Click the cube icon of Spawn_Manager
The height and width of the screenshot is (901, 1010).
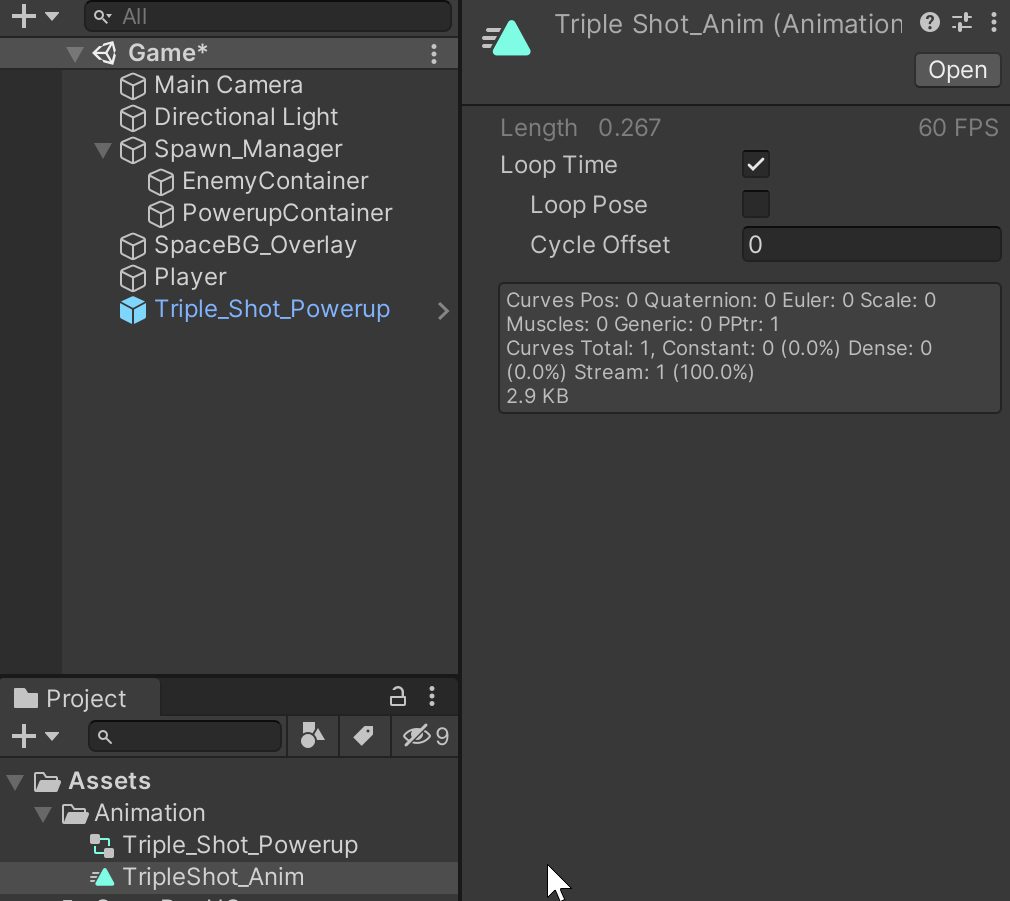pos(133,150)
